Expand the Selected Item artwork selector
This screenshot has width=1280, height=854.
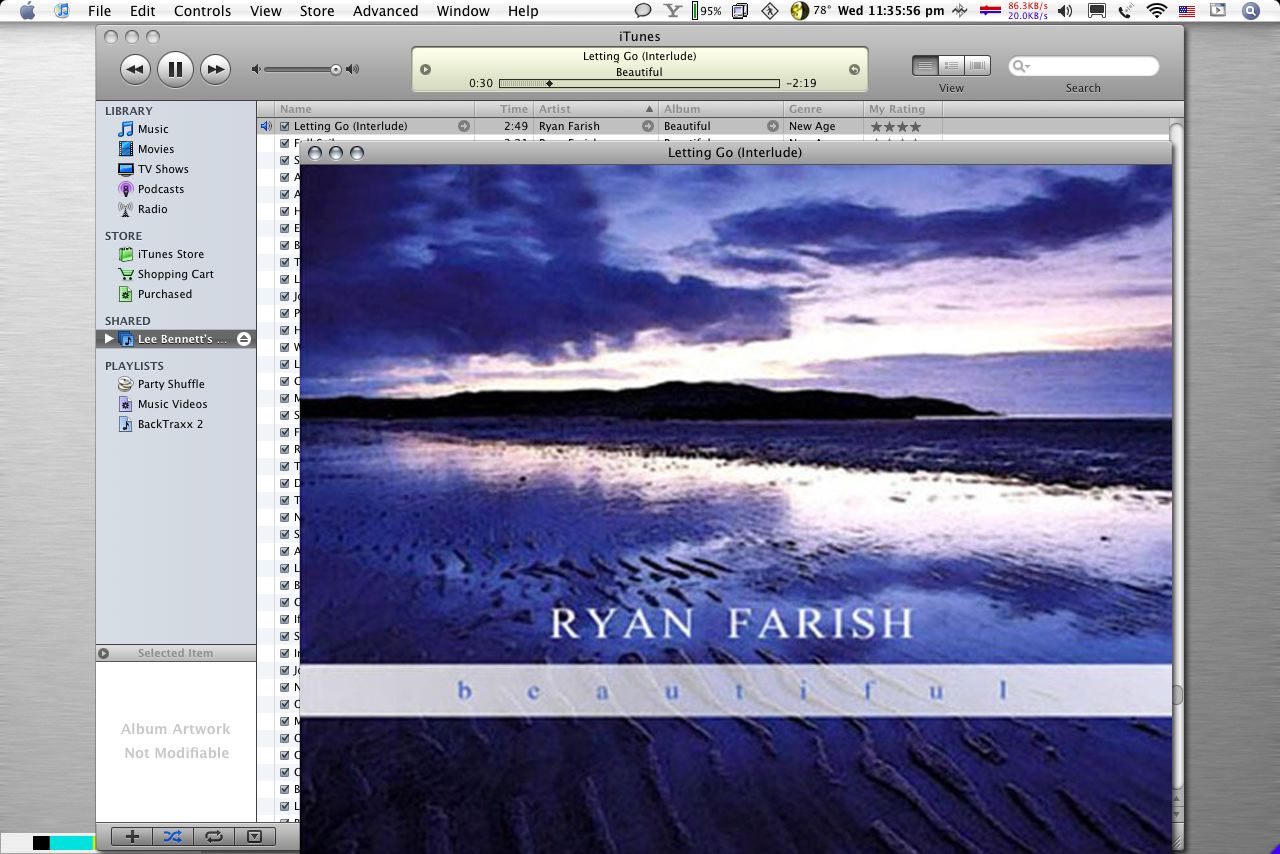point(103,653)
